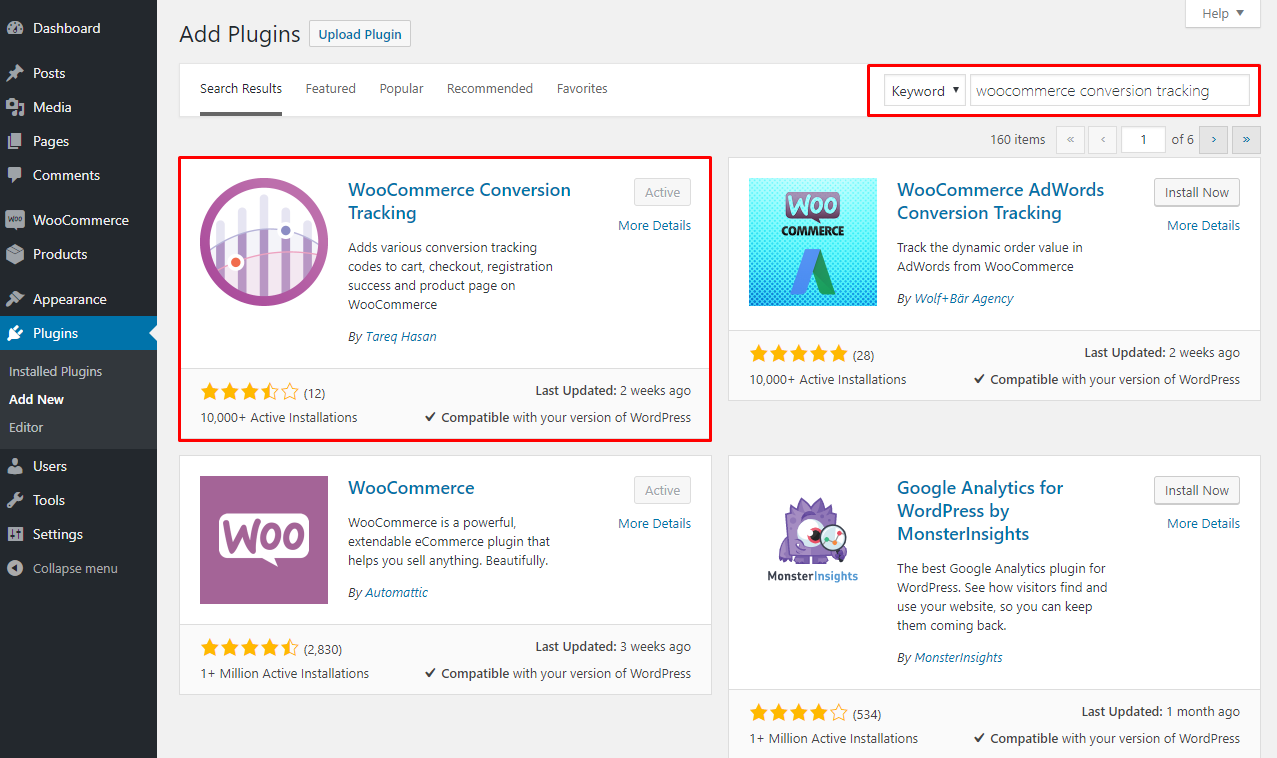Open More Details for MonsterInsights plugin
1277x758 pixels.
pyautogui.click(x=1203, y=523)
